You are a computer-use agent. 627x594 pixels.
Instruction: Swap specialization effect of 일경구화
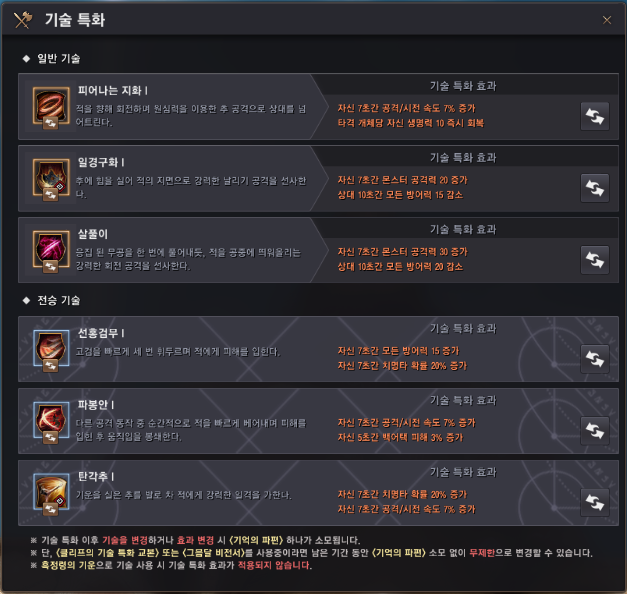point(595,188)
